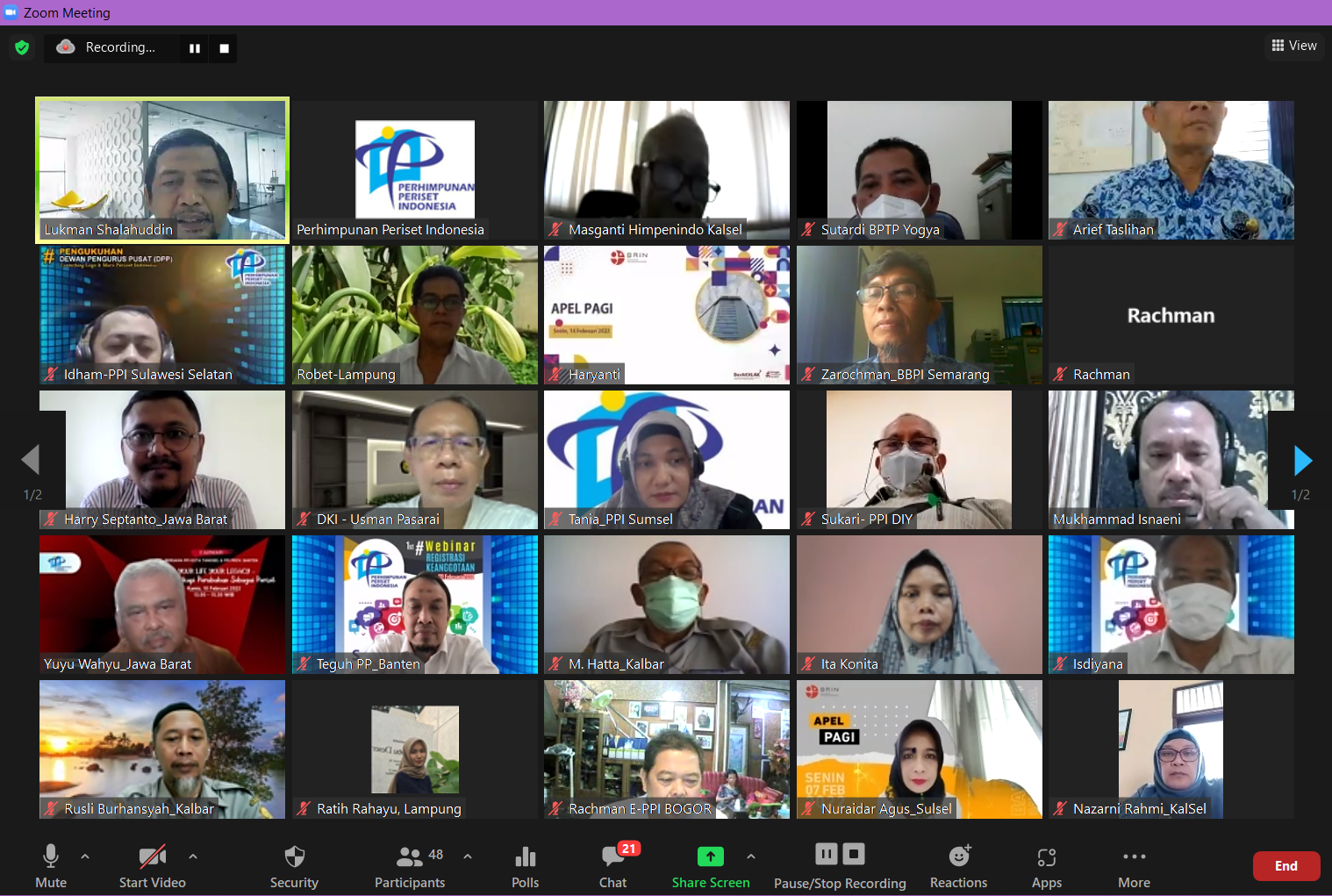Click the name label Rachman under the tile
This screenshot has width=1332, height=896.
point(1101,375)
